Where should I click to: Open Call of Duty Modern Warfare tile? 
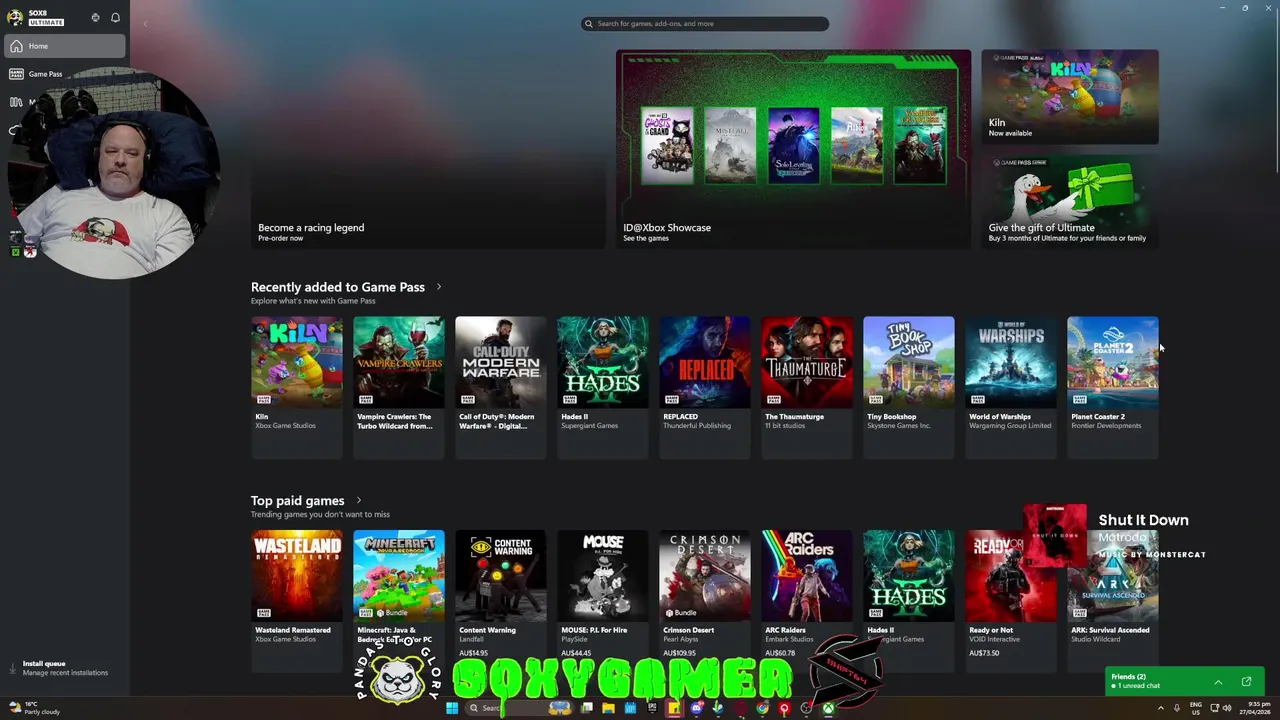[501, 387]
